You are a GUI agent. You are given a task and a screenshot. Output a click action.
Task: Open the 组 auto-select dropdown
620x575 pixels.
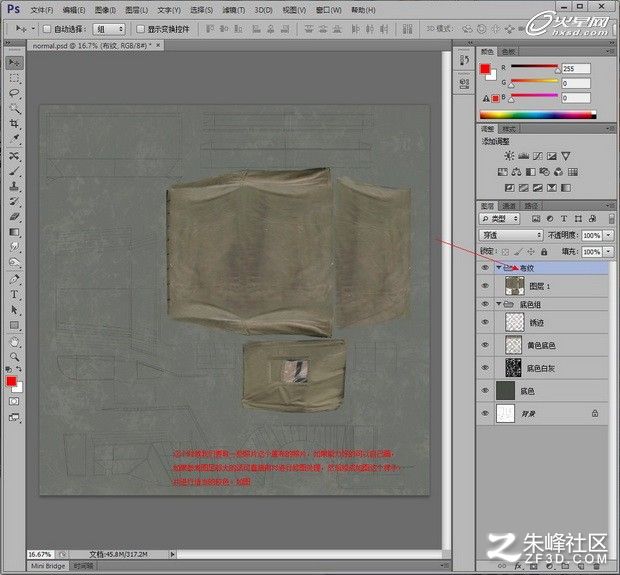coord(109,29)
